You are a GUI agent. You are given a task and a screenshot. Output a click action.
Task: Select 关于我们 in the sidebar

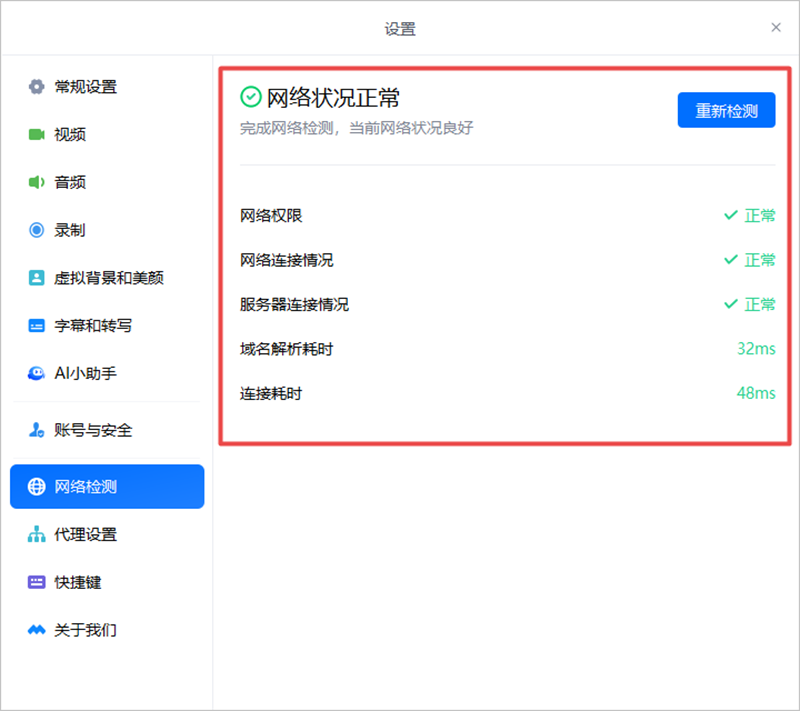[x=85, y=630]
